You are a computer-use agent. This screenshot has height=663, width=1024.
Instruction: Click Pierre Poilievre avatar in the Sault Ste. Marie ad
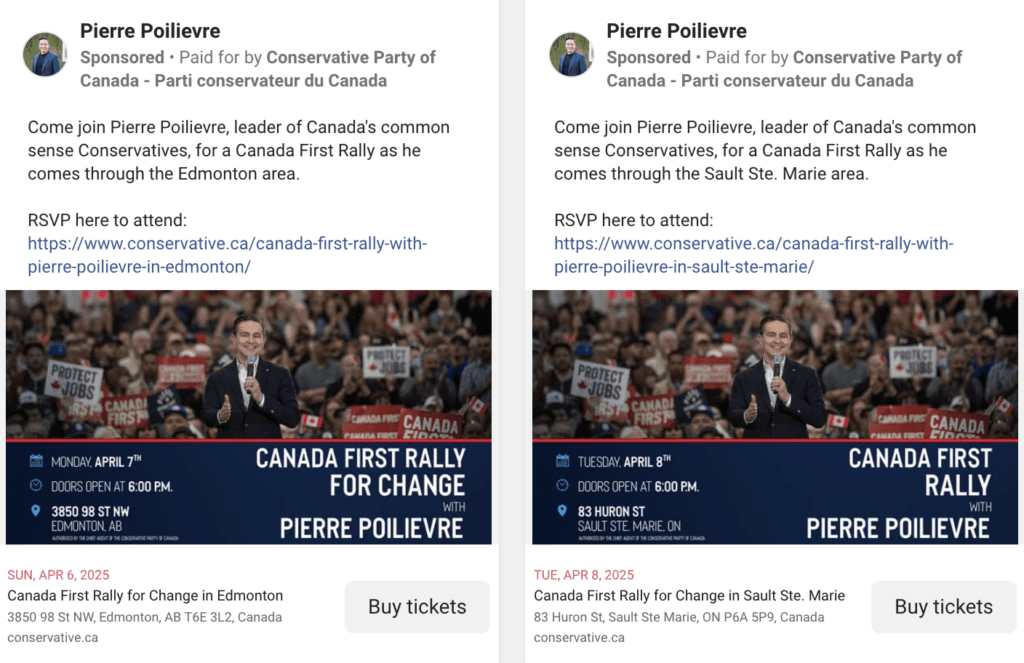(x=571, y=55)
